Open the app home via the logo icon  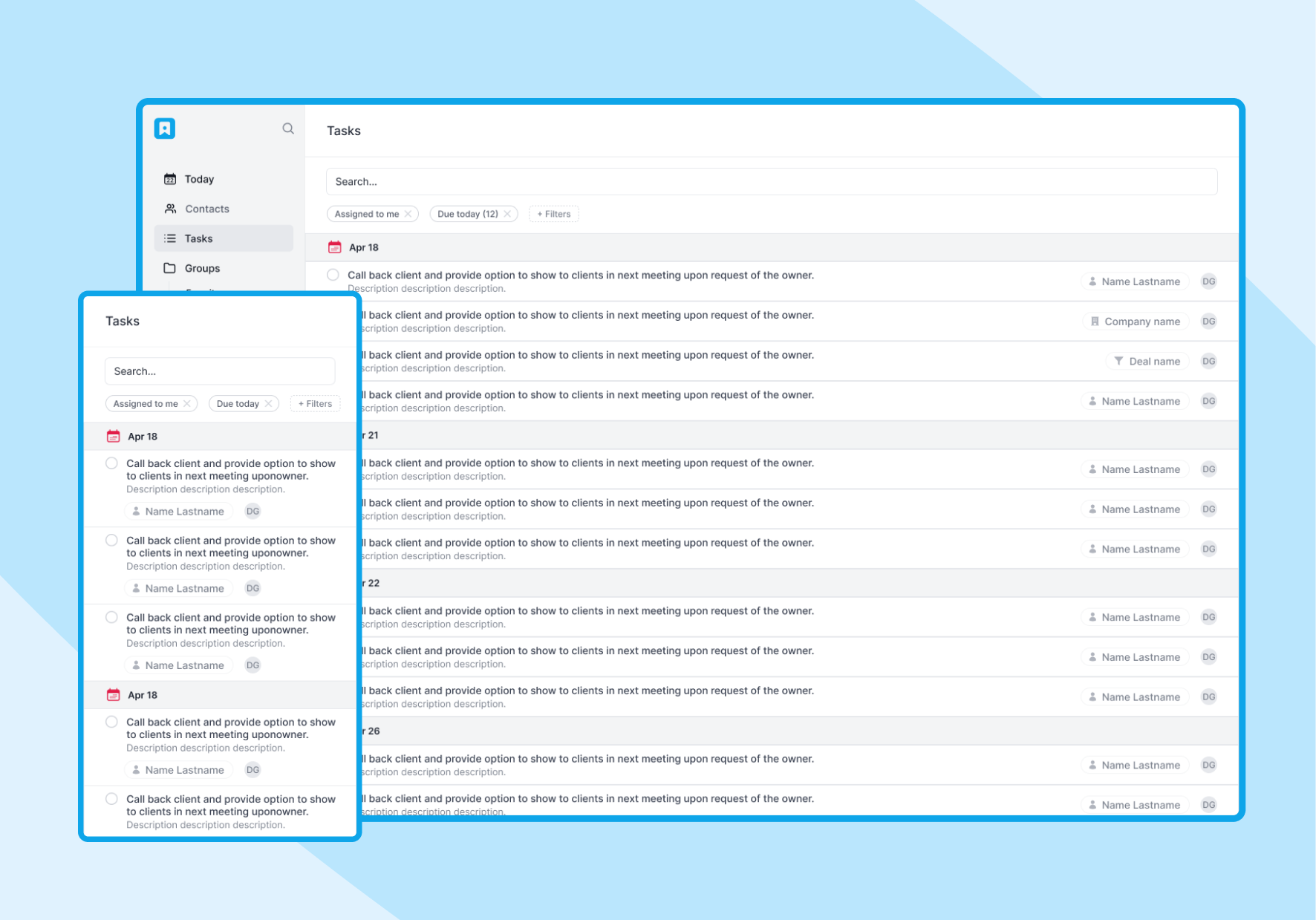pos(164,128)
